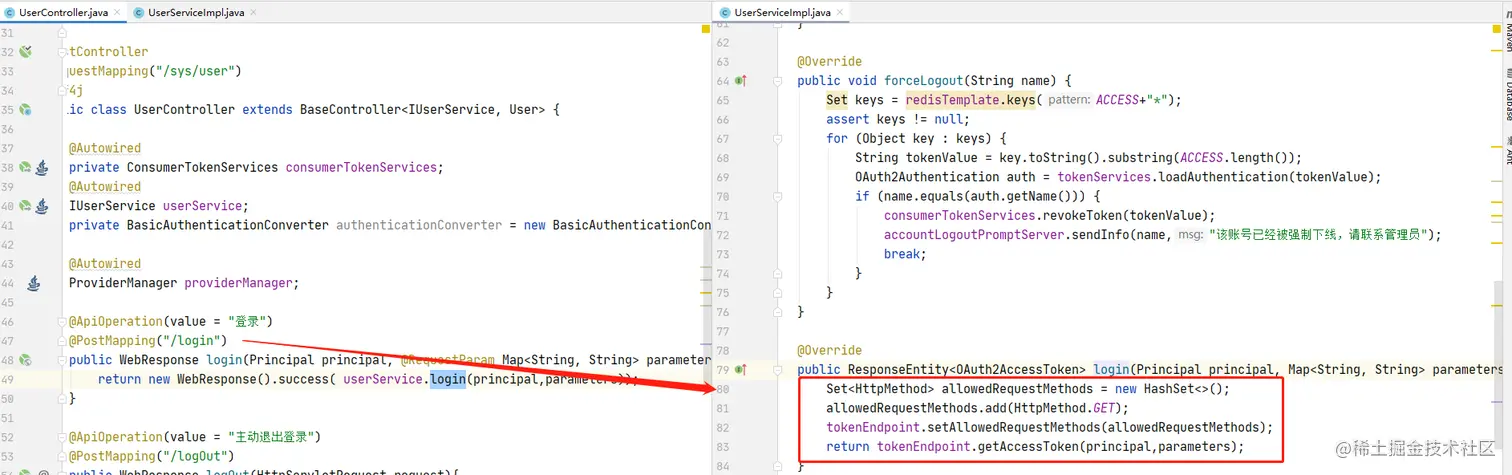Collapse ServiceImpl login method fold, line 79
The height and width of the screenshot is (475, 1512).
[x=777, y=370]
